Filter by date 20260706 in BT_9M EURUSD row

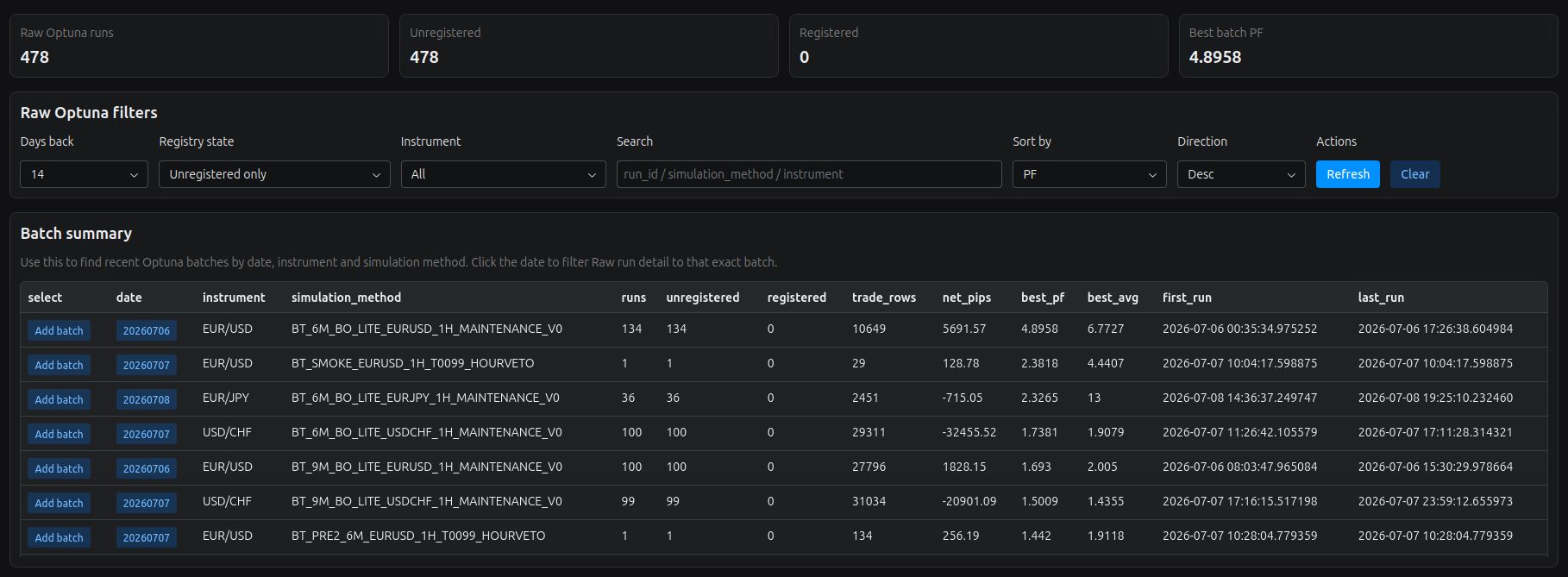(147, 468)
